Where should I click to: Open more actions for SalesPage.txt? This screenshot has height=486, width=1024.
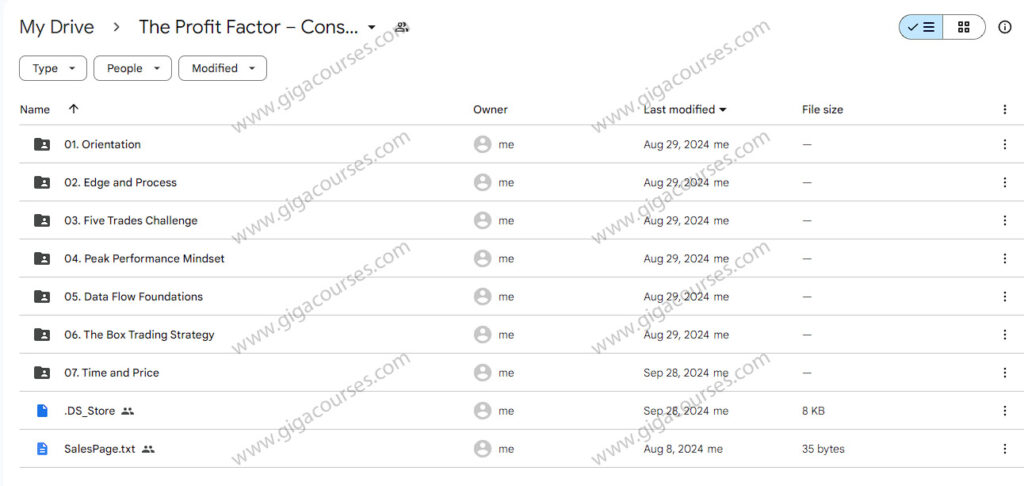click(1005, 449)
